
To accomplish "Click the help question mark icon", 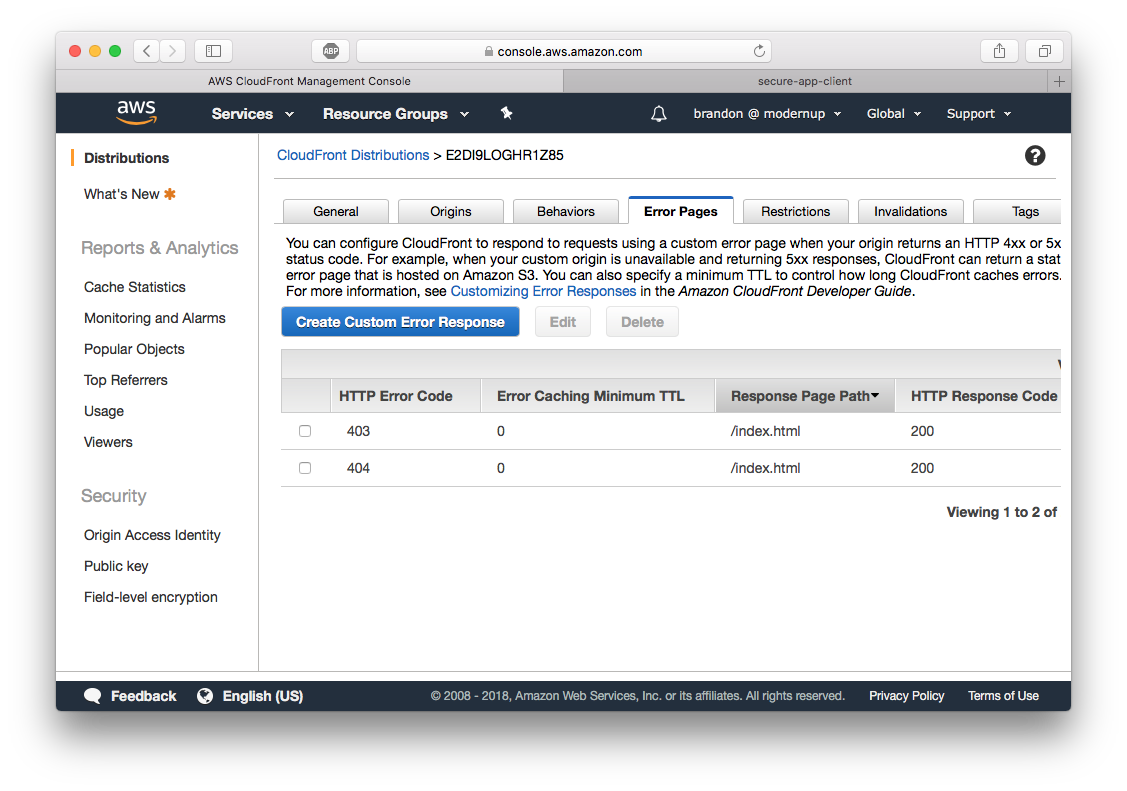I will click(1035, 155).
